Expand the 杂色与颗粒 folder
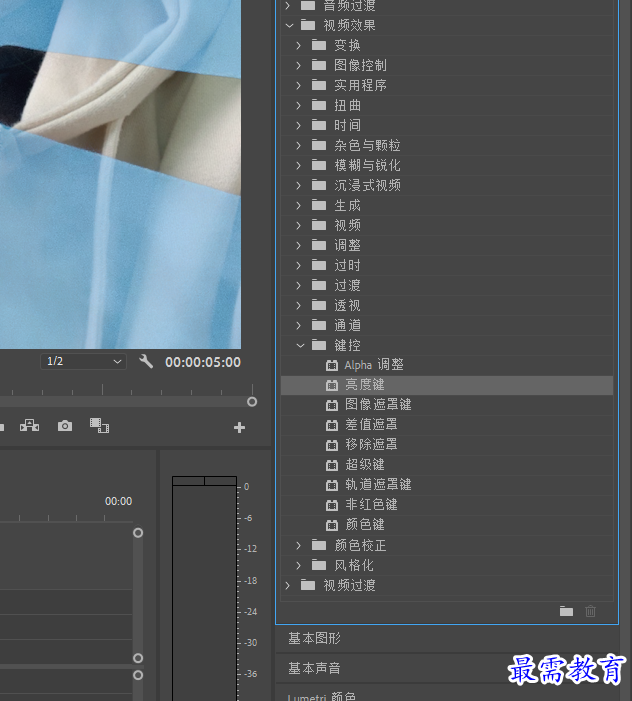632x701 pixels. 299,145
